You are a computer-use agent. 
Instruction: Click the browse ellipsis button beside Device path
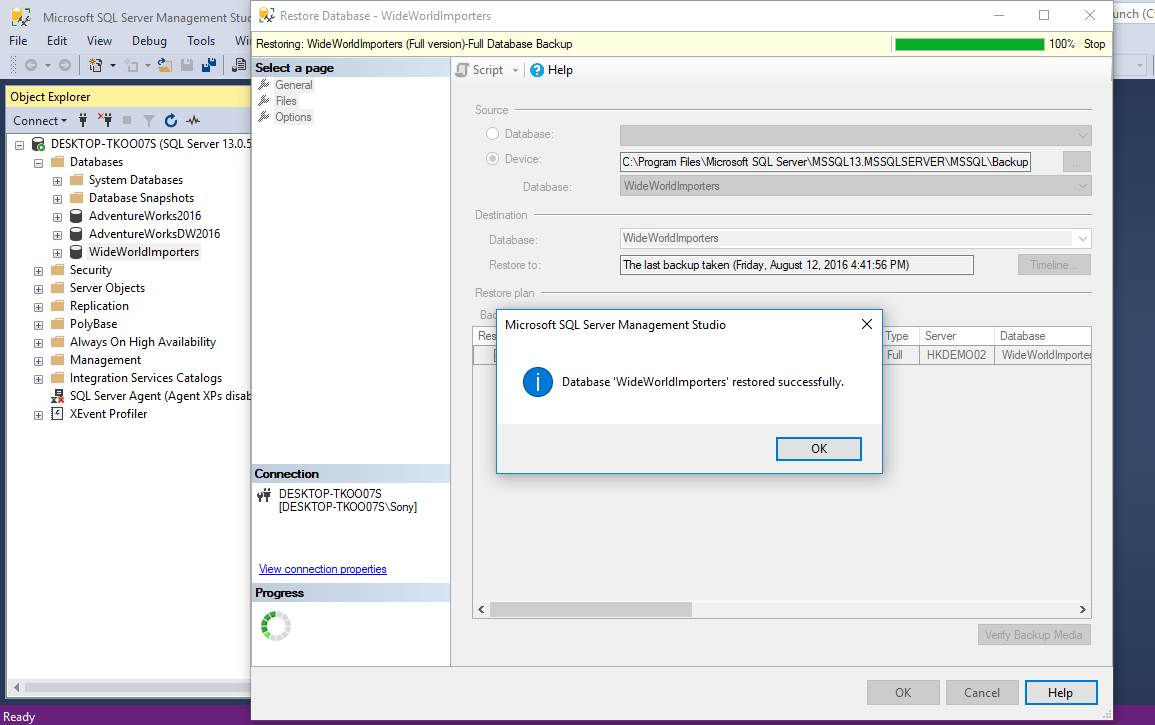coord(1077,162)
